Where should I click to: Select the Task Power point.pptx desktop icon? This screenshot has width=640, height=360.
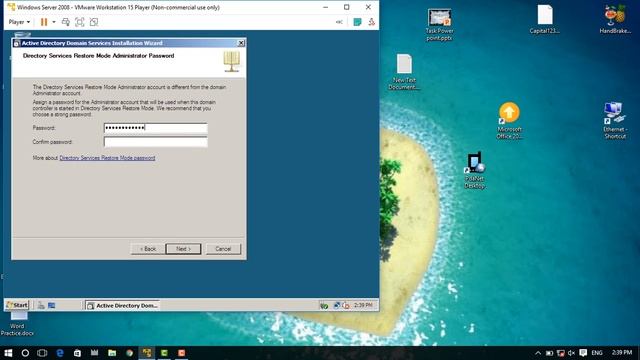click(x=439, y=25)
